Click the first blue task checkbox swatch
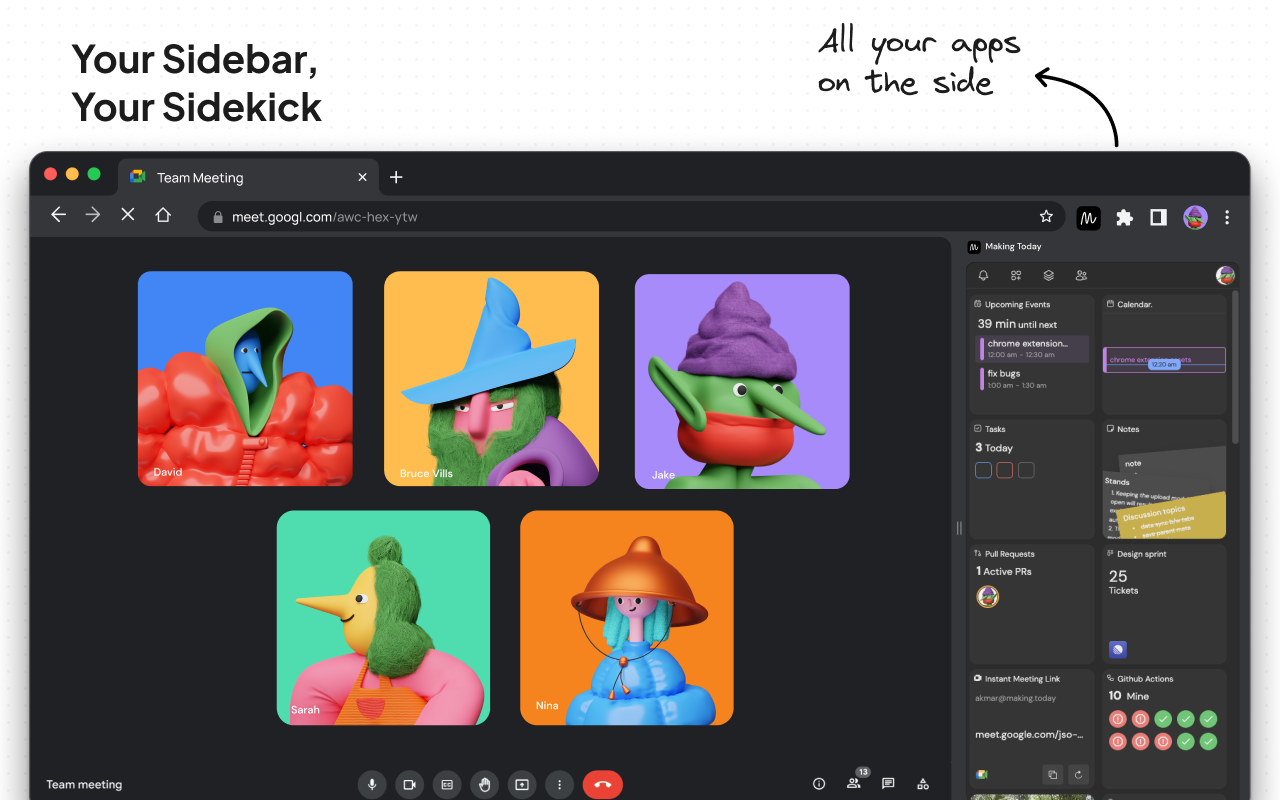 tap(983, 470)
